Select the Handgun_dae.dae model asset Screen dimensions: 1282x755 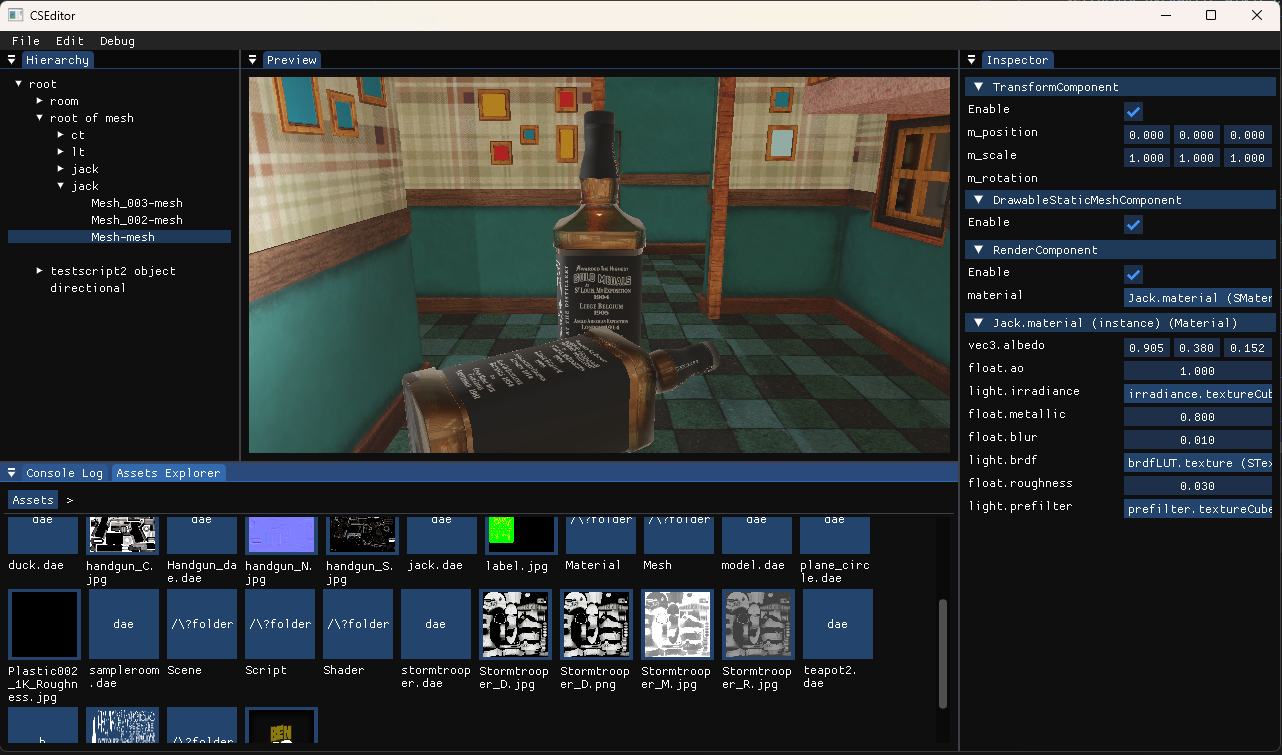tap(202, 535)
